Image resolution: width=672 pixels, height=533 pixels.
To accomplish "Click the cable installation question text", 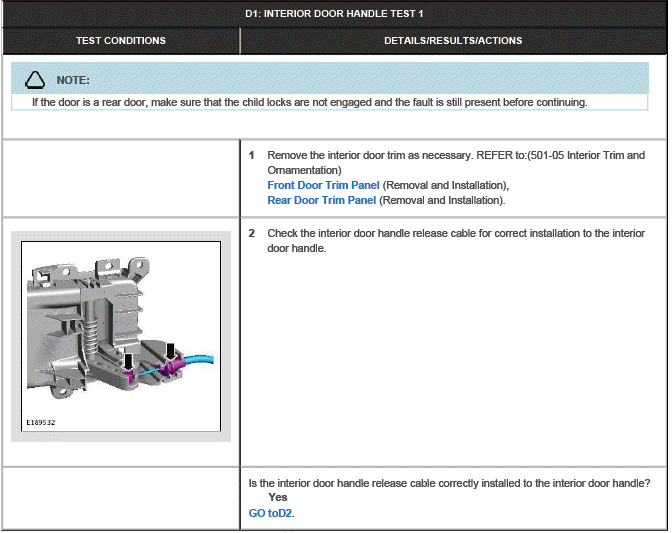I will pyautogui.click(x=449, y=483).
